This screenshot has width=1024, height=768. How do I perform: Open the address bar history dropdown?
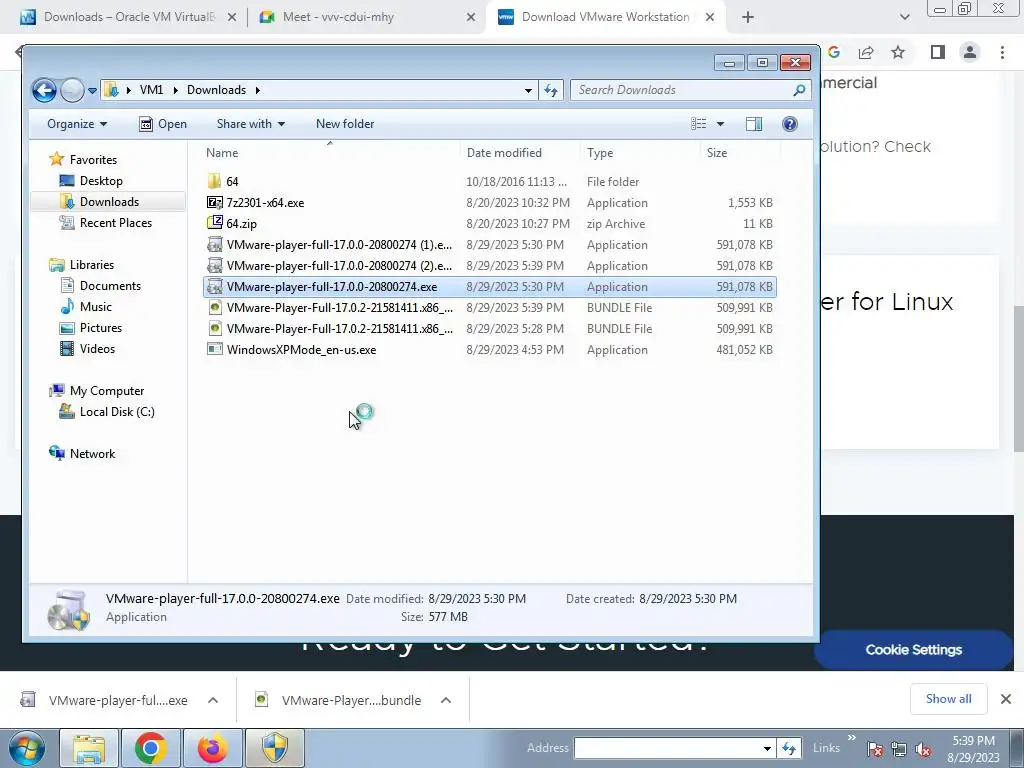point(528,91)
